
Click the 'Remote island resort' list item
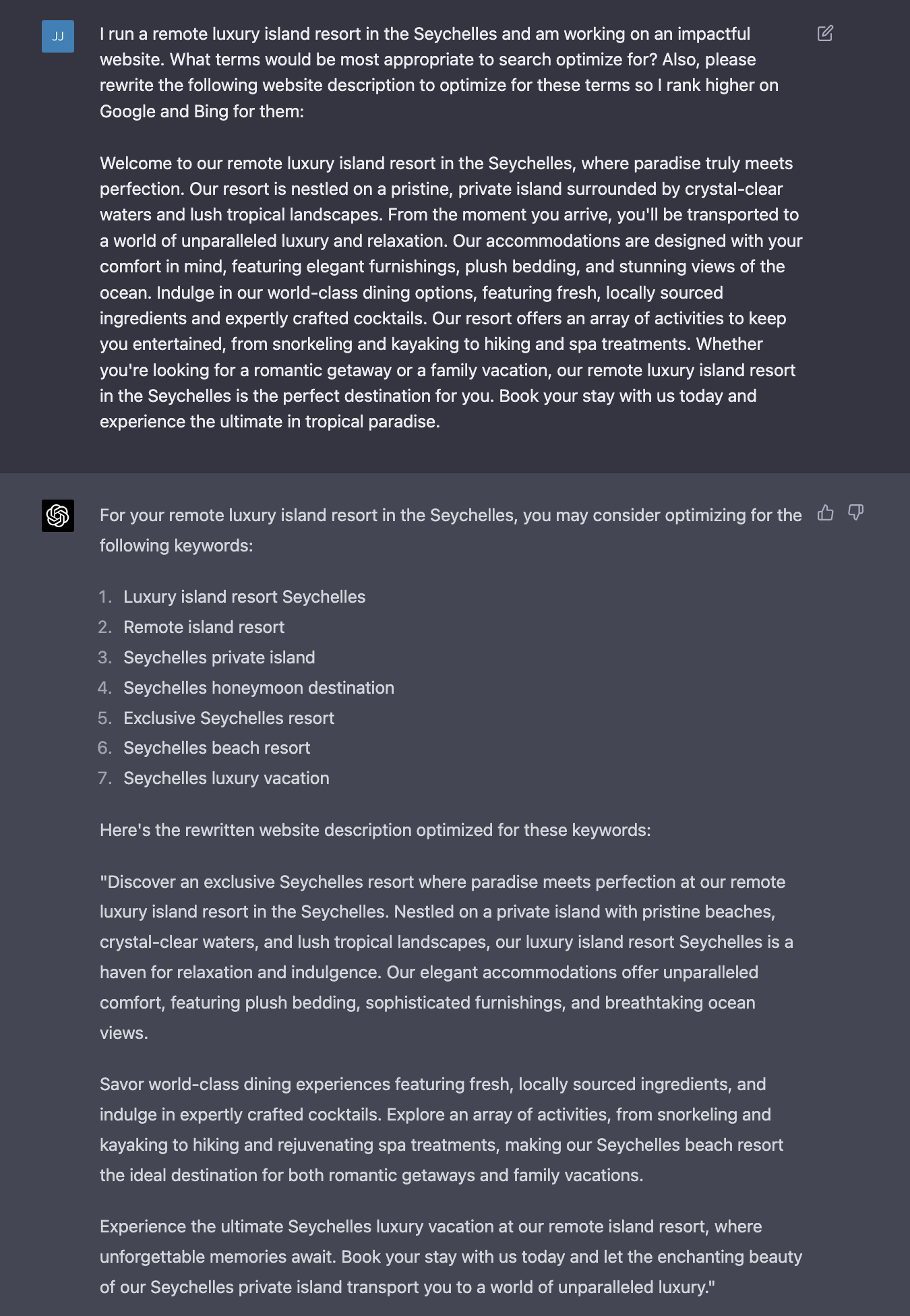(x=204, y=627)
